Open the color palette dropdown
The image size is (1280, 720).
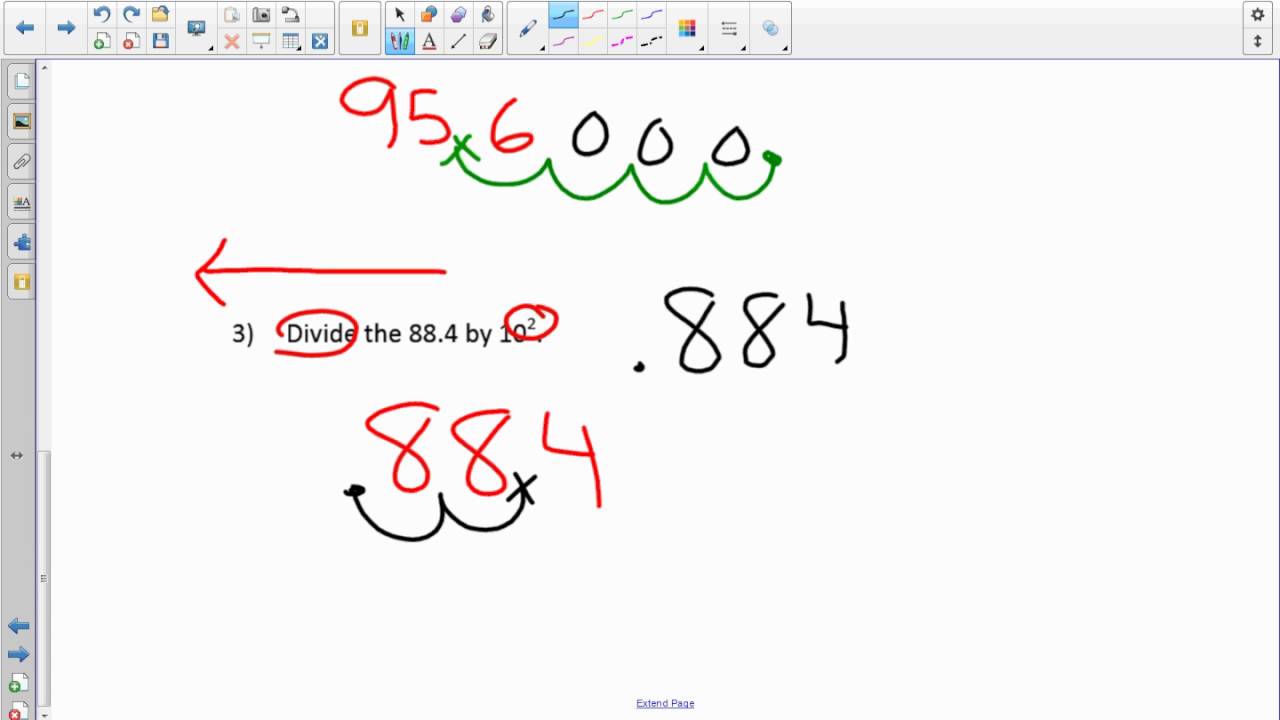coord(688,28)
